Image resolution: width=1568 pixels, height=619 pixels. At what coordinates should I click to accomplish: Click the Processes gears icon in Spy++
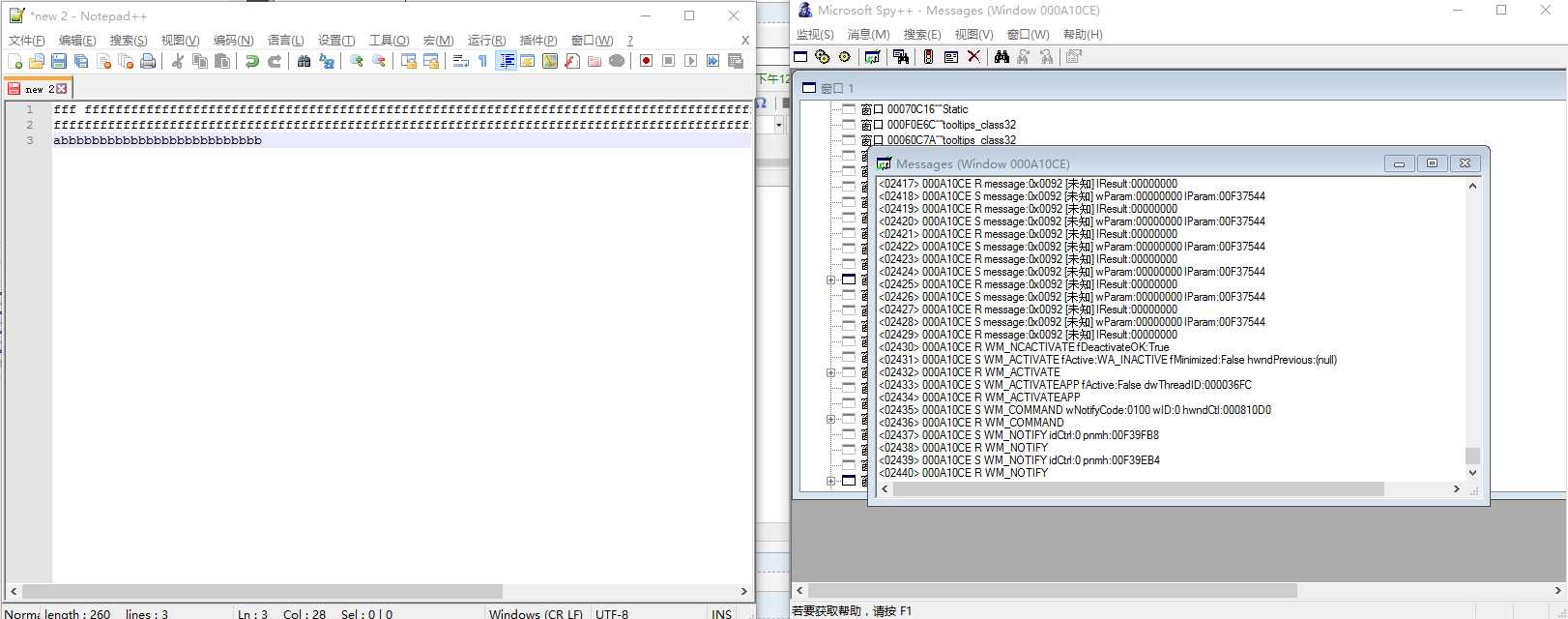pos(823,57)
